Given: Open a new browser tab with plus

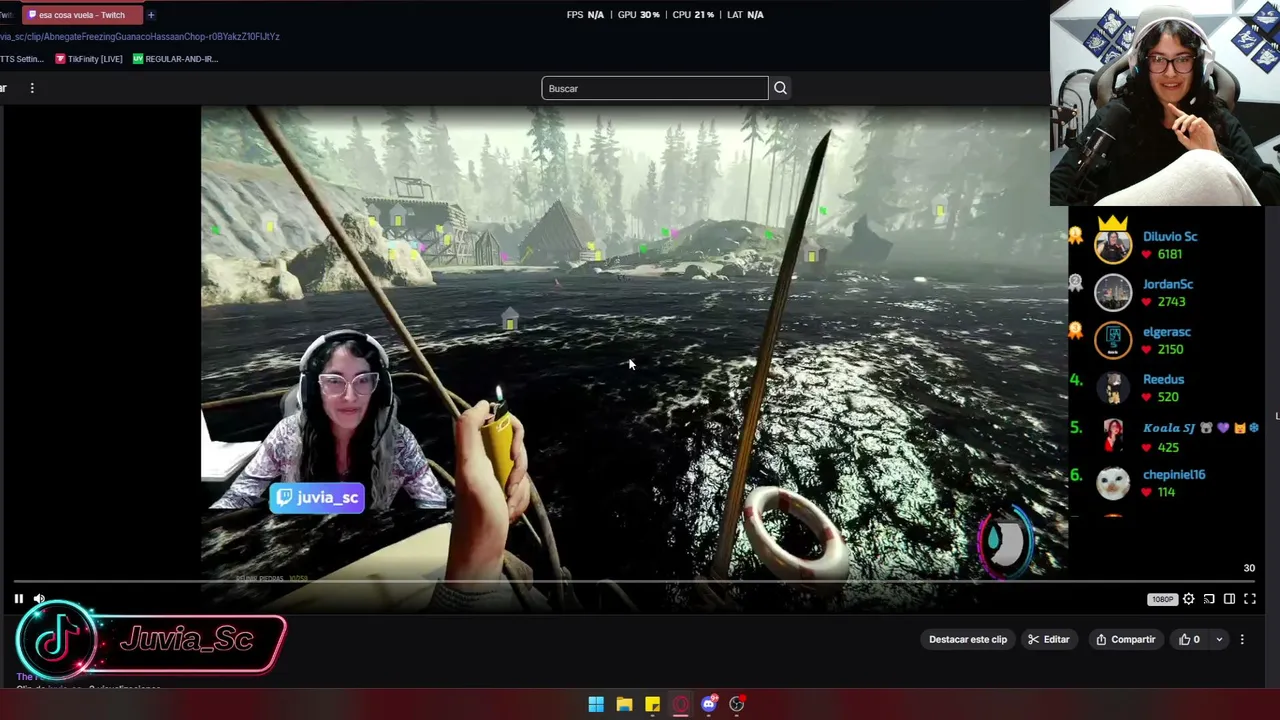Looking at the screenshot, I should (x=151, y=15).
